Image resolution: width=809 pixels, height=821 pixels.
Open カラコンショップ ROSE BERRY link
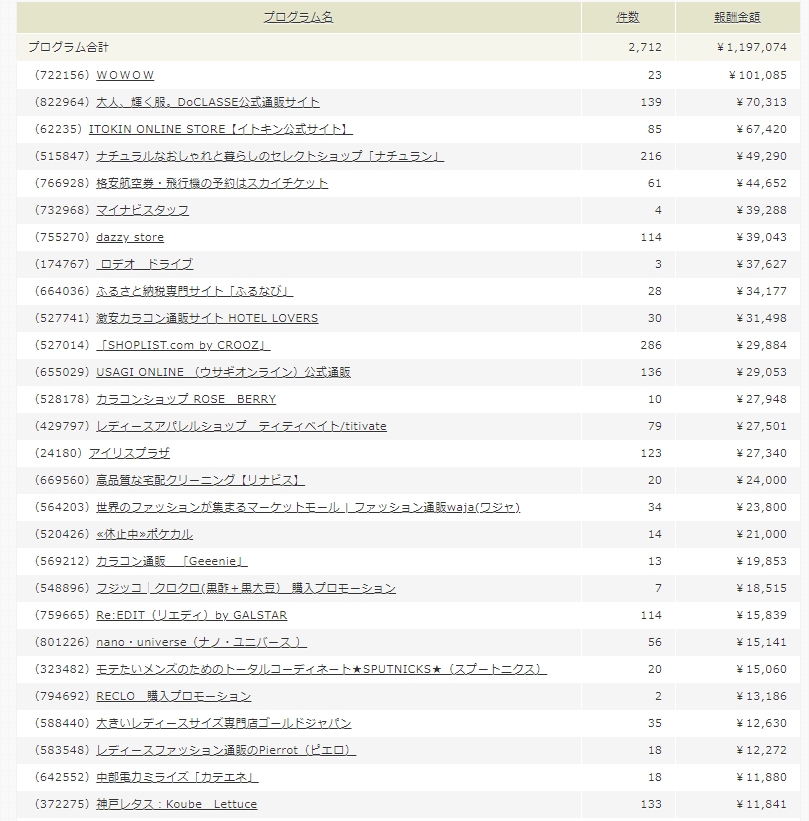186,399
